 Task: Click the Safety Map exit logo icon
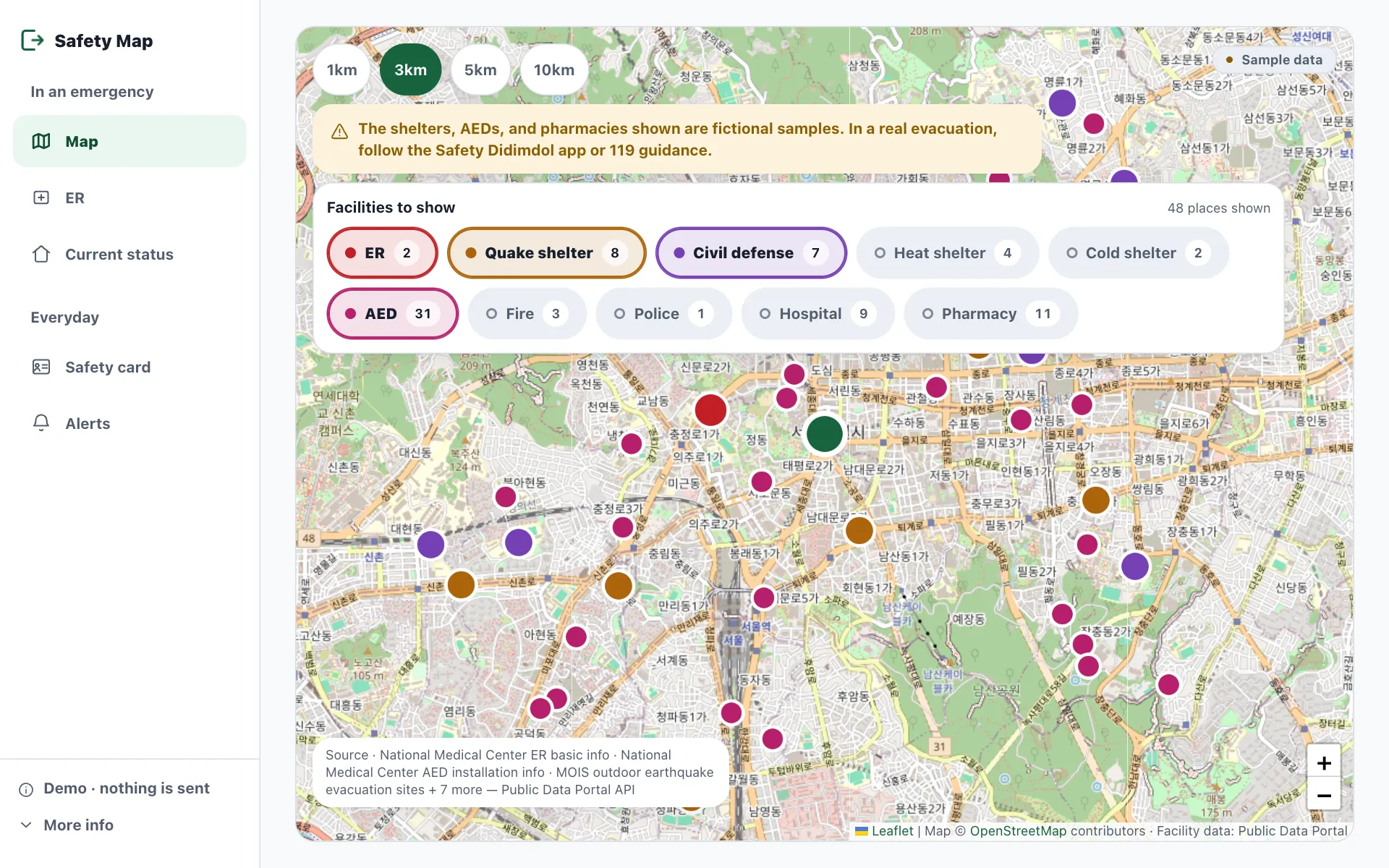coord(33,41)
